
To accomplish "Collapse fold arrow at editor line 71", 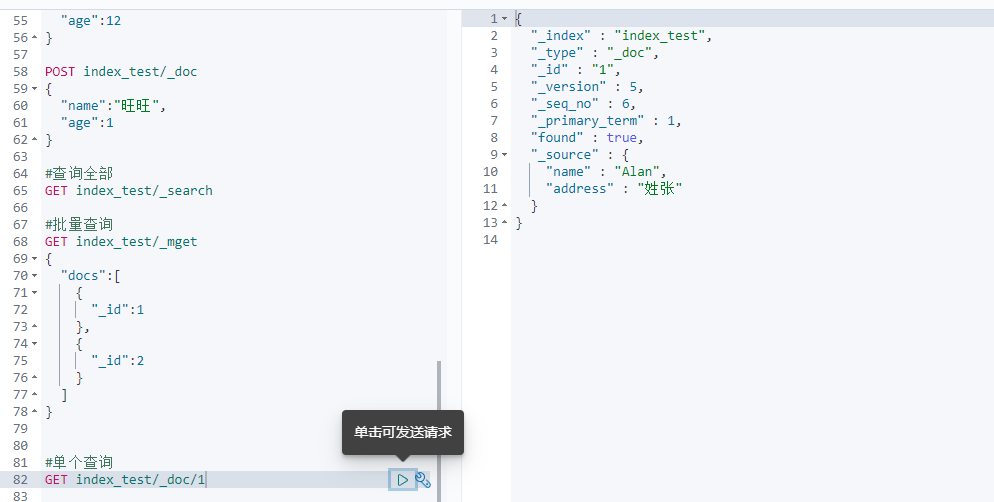I will coord(34,293).
